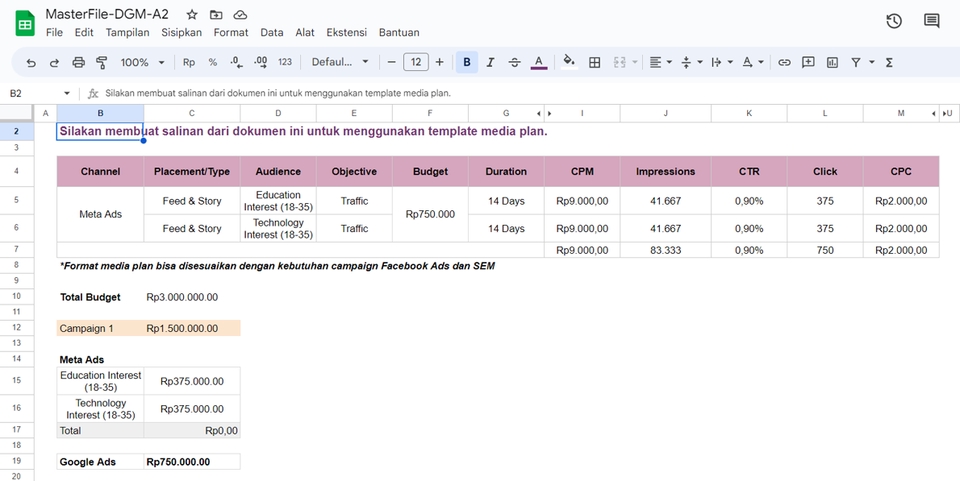Image resolution: width=960 pixels, height=481 pixels.
Task: Select row 4 header
Action: point(17,171)
